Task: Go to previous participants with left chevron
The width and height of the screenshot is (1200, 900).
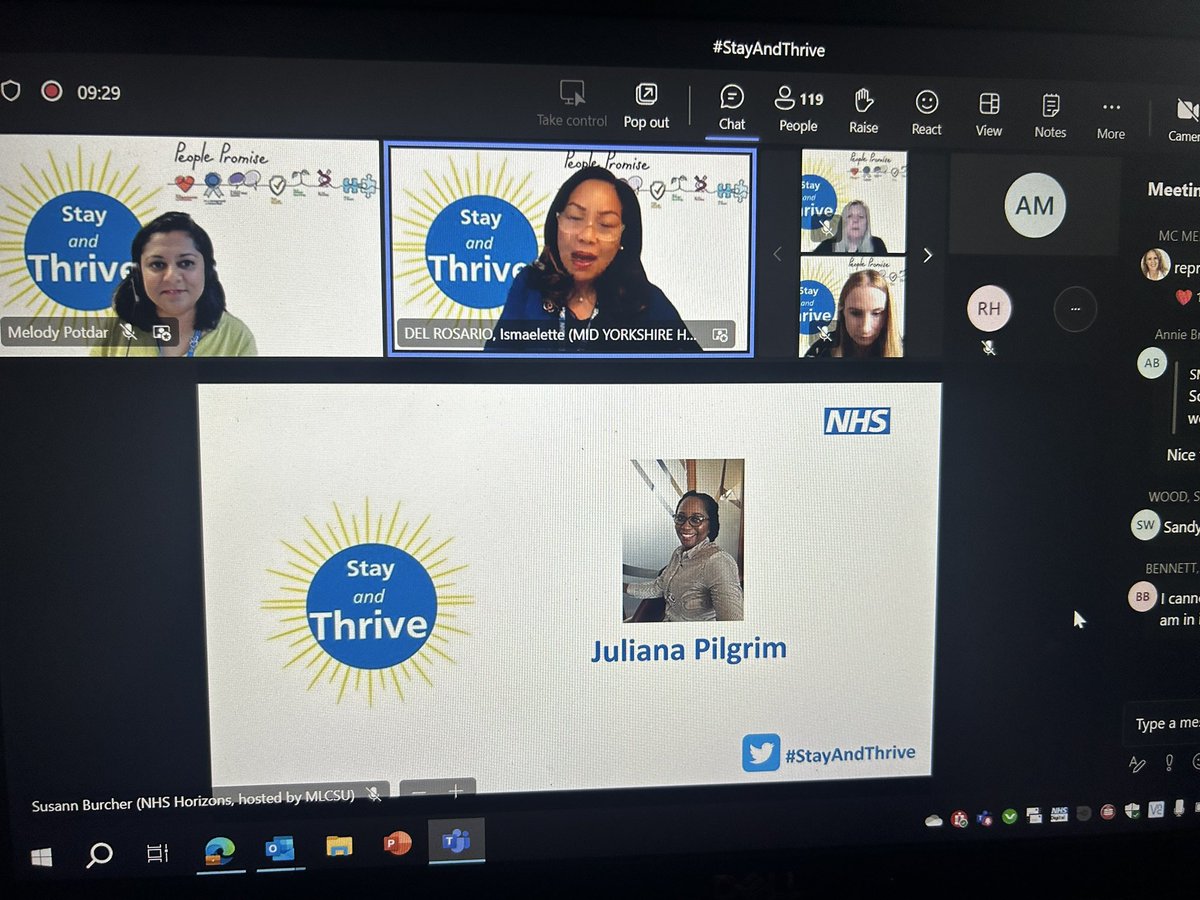Action: [777, 255]
